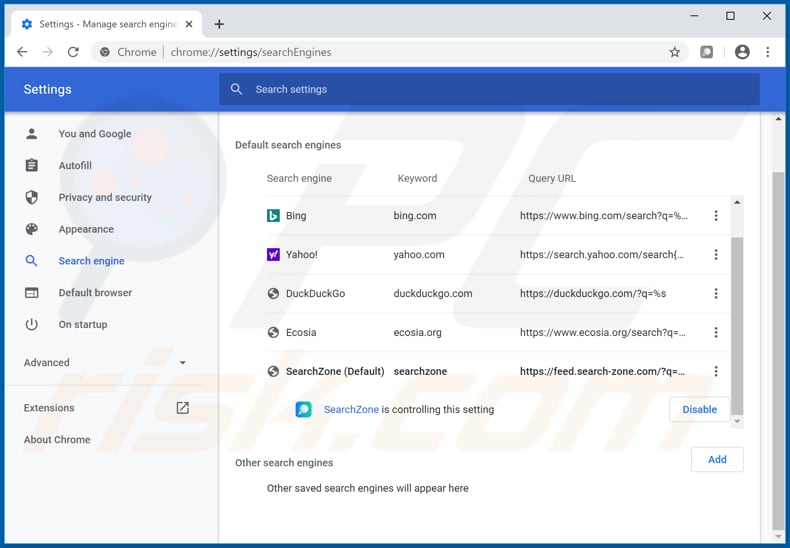The height and width of the screenshot is (548, 790).
Task: Open a new tab with plus icon
Action: coord(219,24)
